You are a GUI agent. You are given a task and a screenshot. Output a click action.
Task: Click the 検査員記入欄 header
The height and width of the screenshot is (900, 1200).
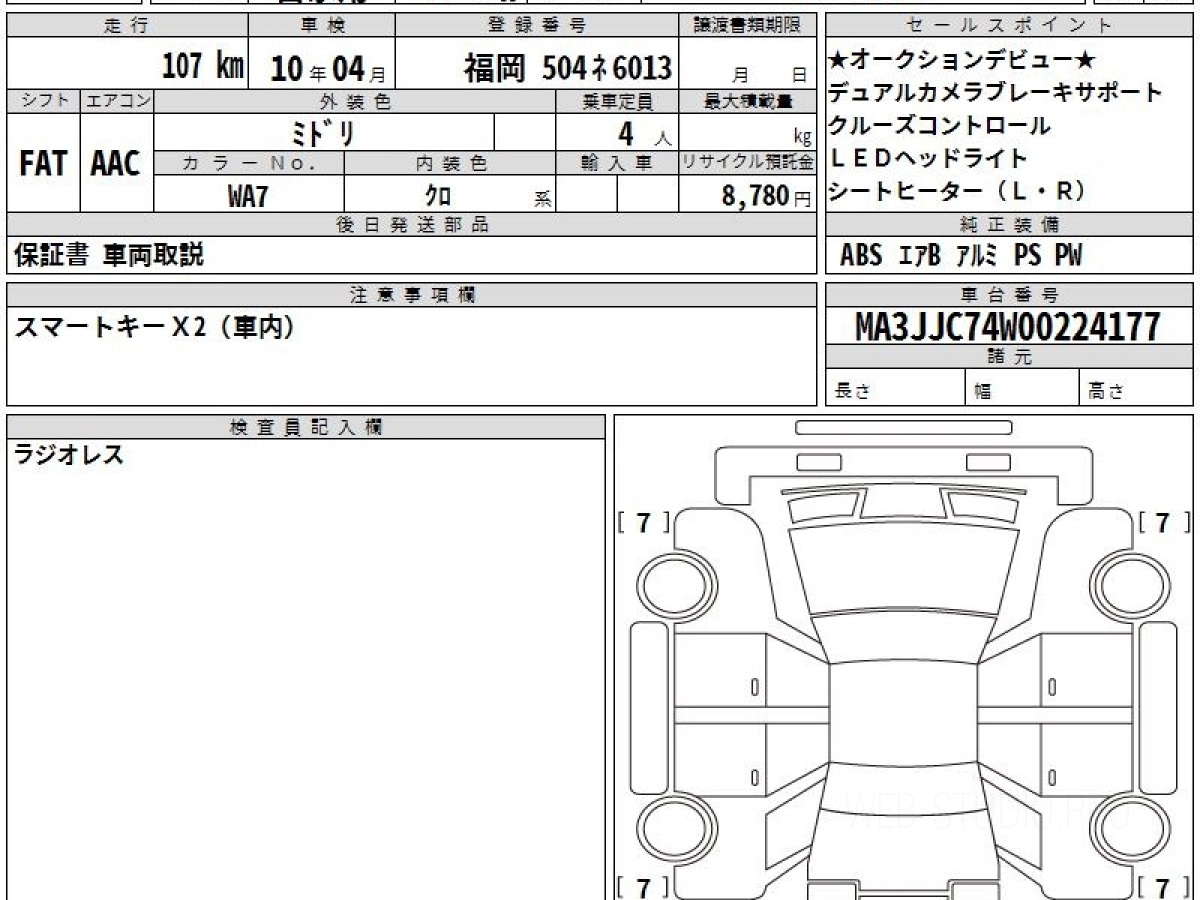pyautogui.click(x=306, y=427)
